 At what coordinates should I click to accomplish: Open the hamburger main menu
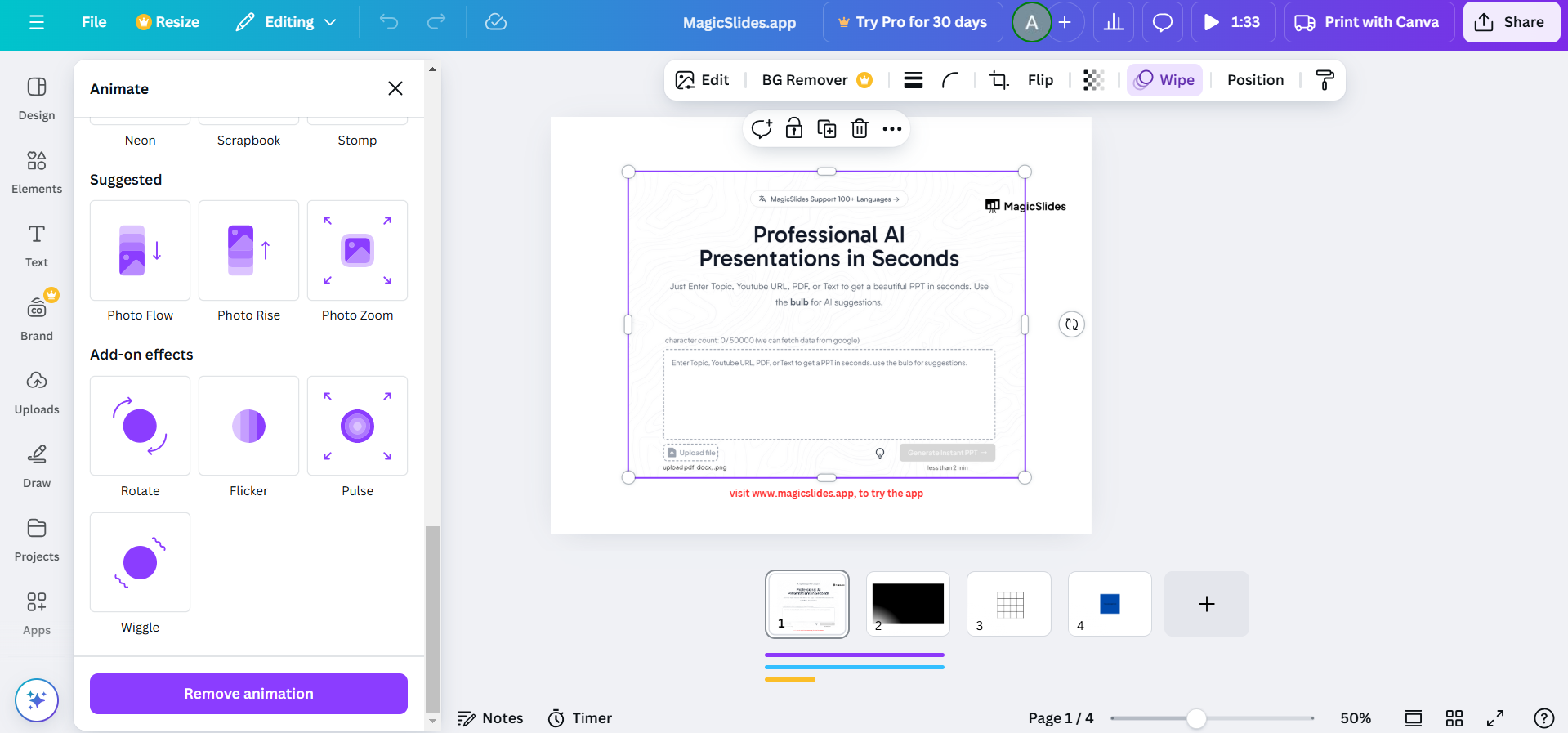[x=37, y=22]
